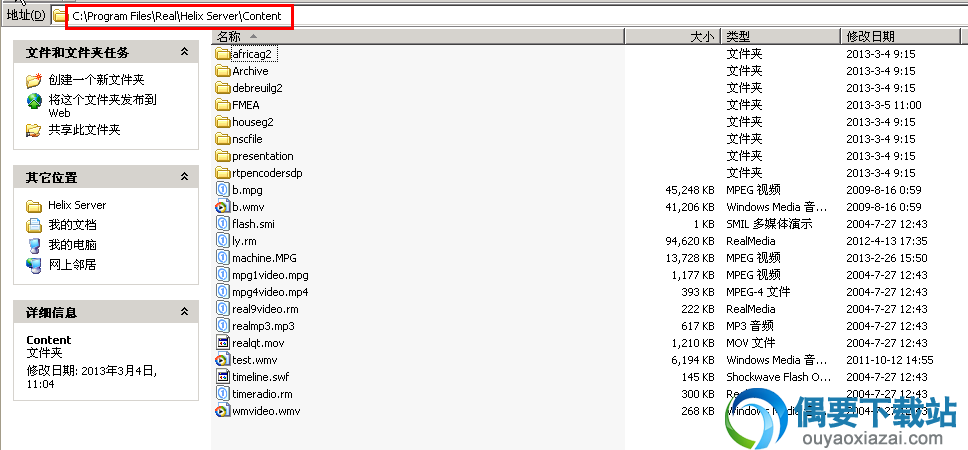Select the 2011-10-12 14:55 date cell
The image size is (968, 450).
890,359
